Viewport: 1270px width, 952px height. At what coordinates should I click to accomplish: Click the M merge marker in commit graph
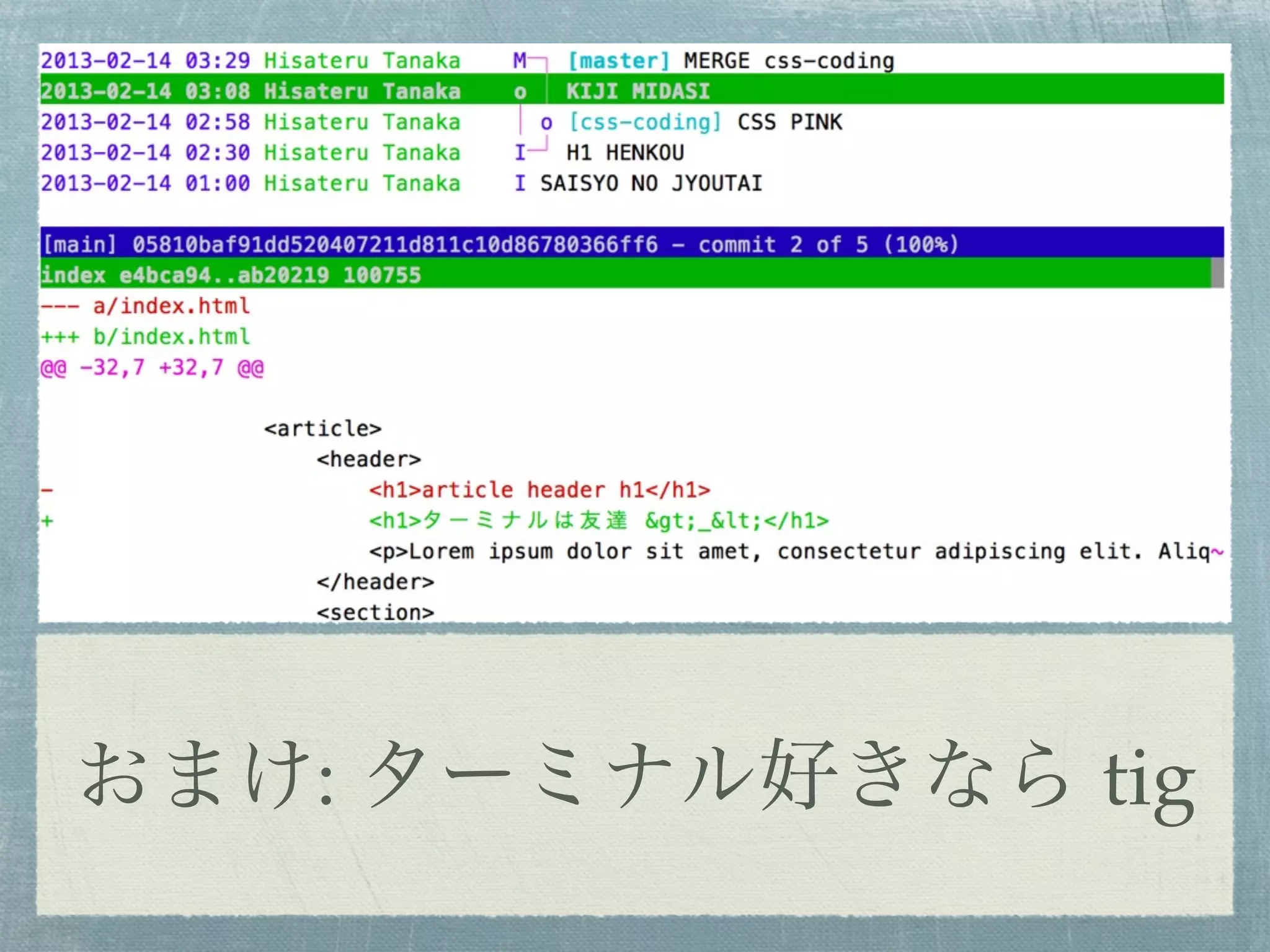point(520,61)
